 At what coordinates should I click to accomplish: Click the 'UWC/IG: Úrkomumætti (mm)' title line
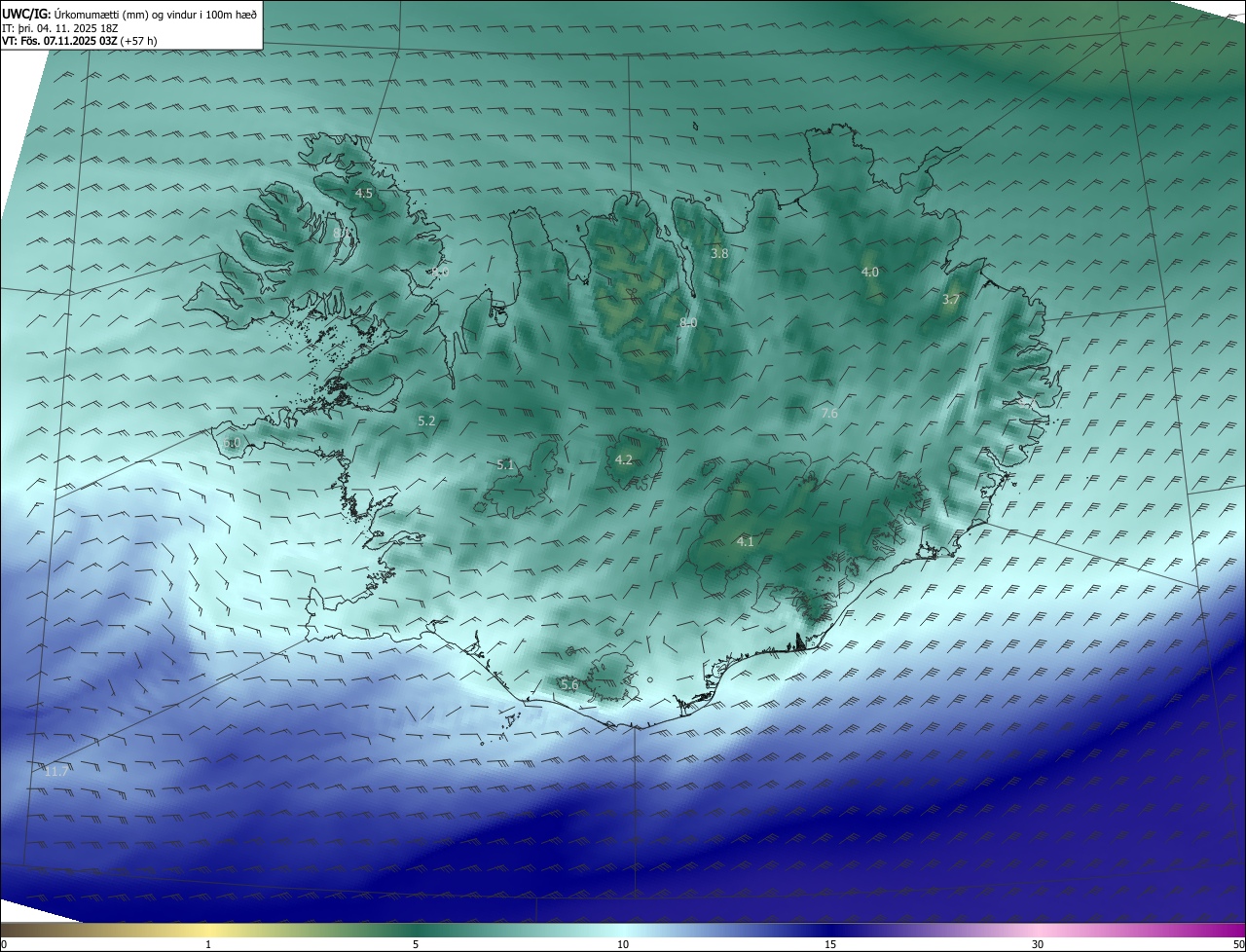[130, 14]
